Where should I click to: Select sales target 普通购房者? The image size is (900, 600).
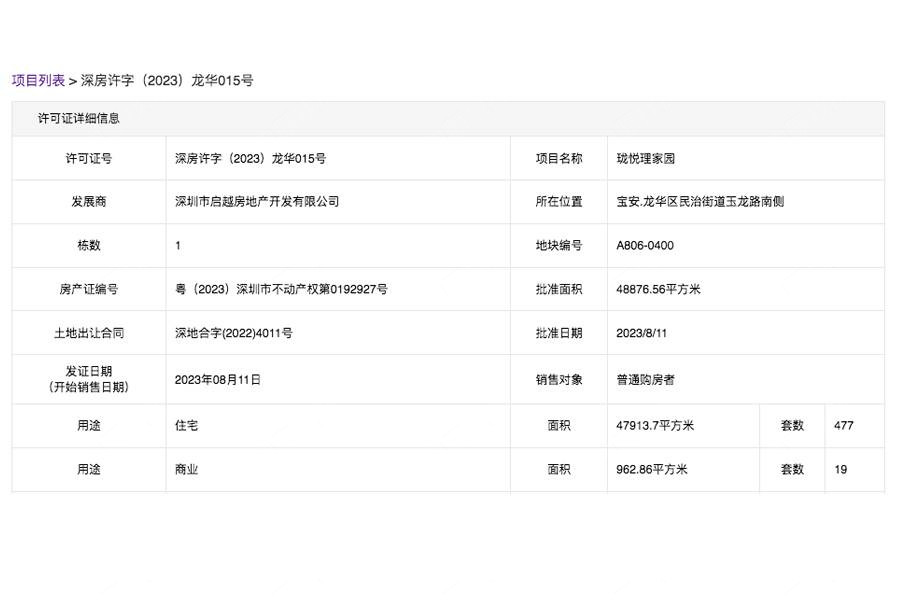pyautogui.click(x=646, y=380)
